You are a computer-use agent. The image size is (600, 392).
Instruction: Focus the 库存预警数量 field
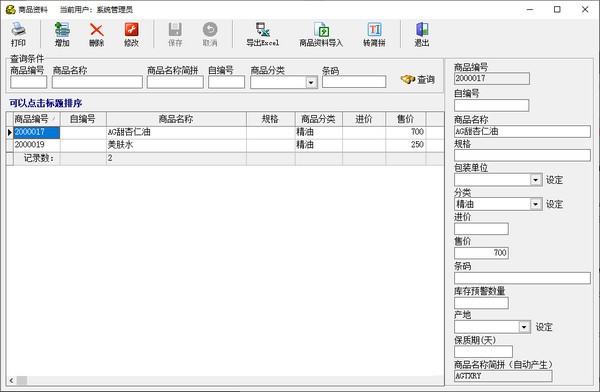(x=481, y=303)
